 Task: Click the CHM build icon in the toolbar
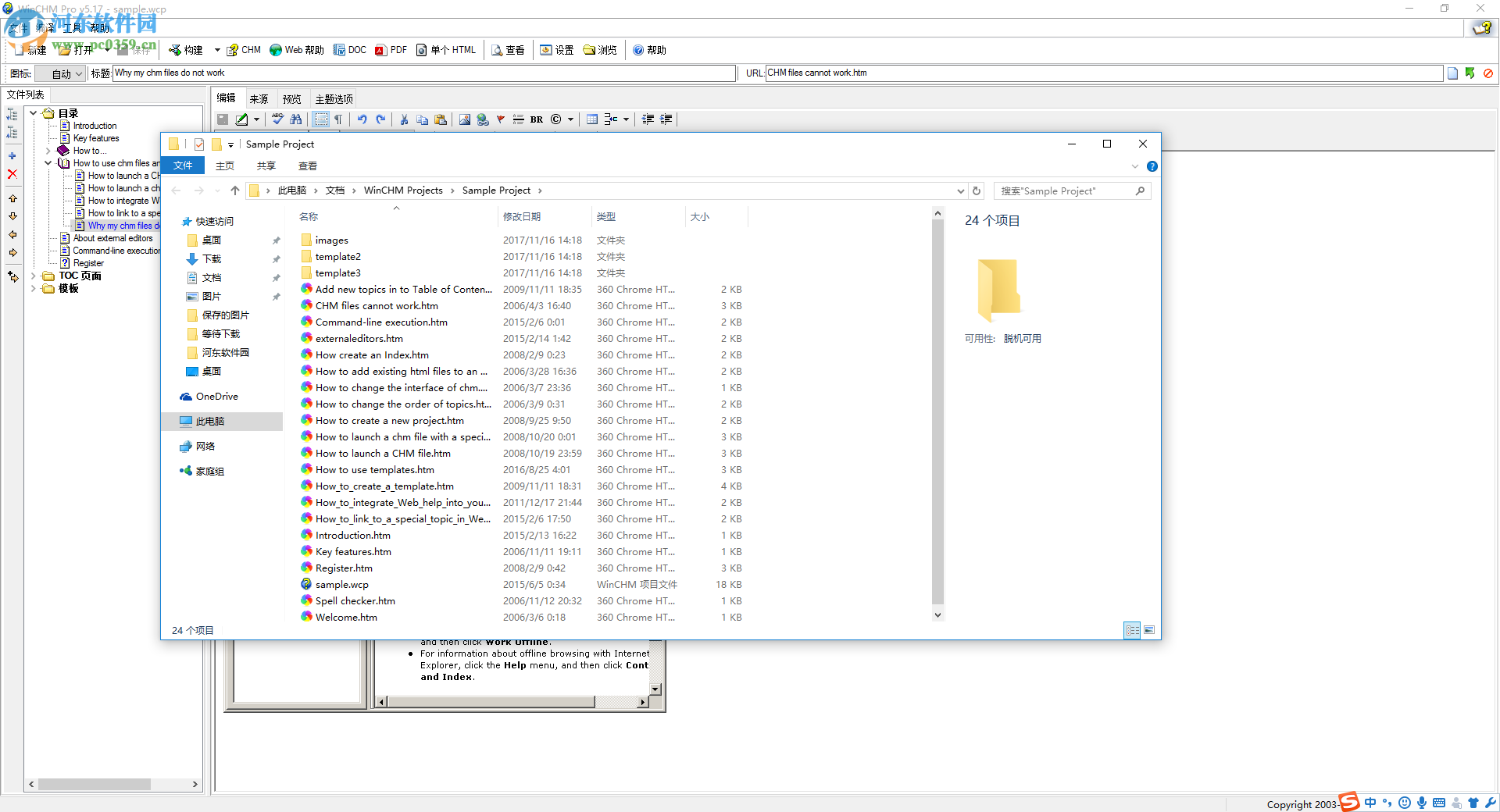point(233,50)
